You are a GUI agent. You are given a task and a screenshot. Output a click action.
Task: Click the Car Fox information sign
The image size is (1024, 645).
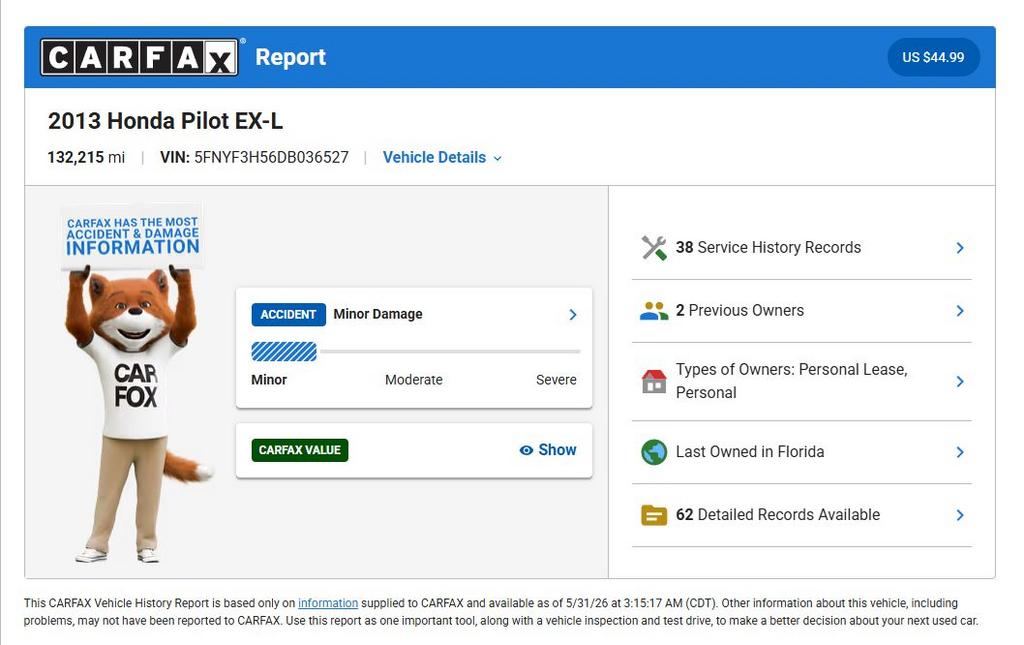tap(133, 236)
